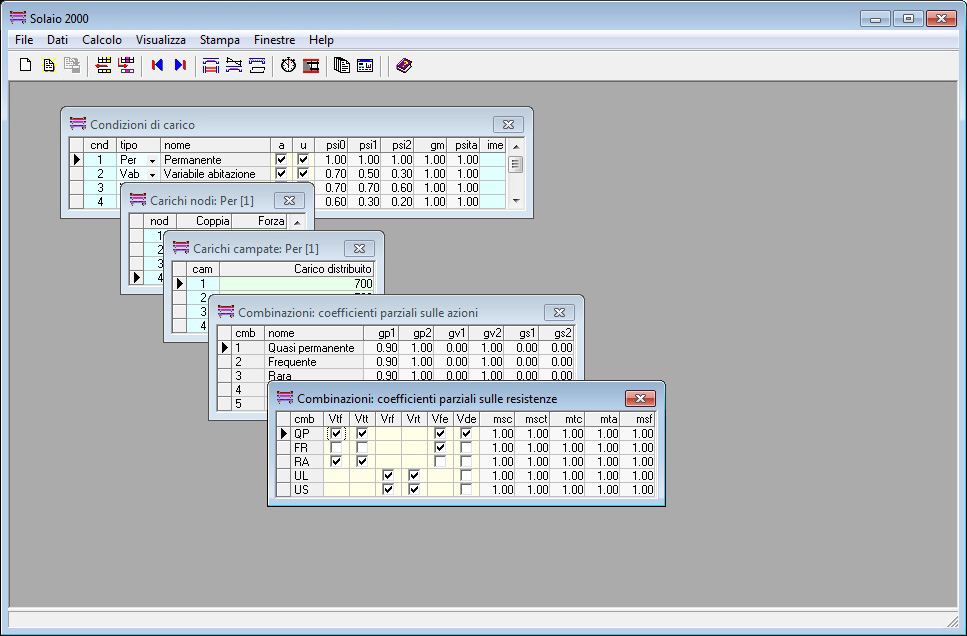Click the stopwatch toolbar icon
This screenshot has width=967, height=636.
[289, 65]
